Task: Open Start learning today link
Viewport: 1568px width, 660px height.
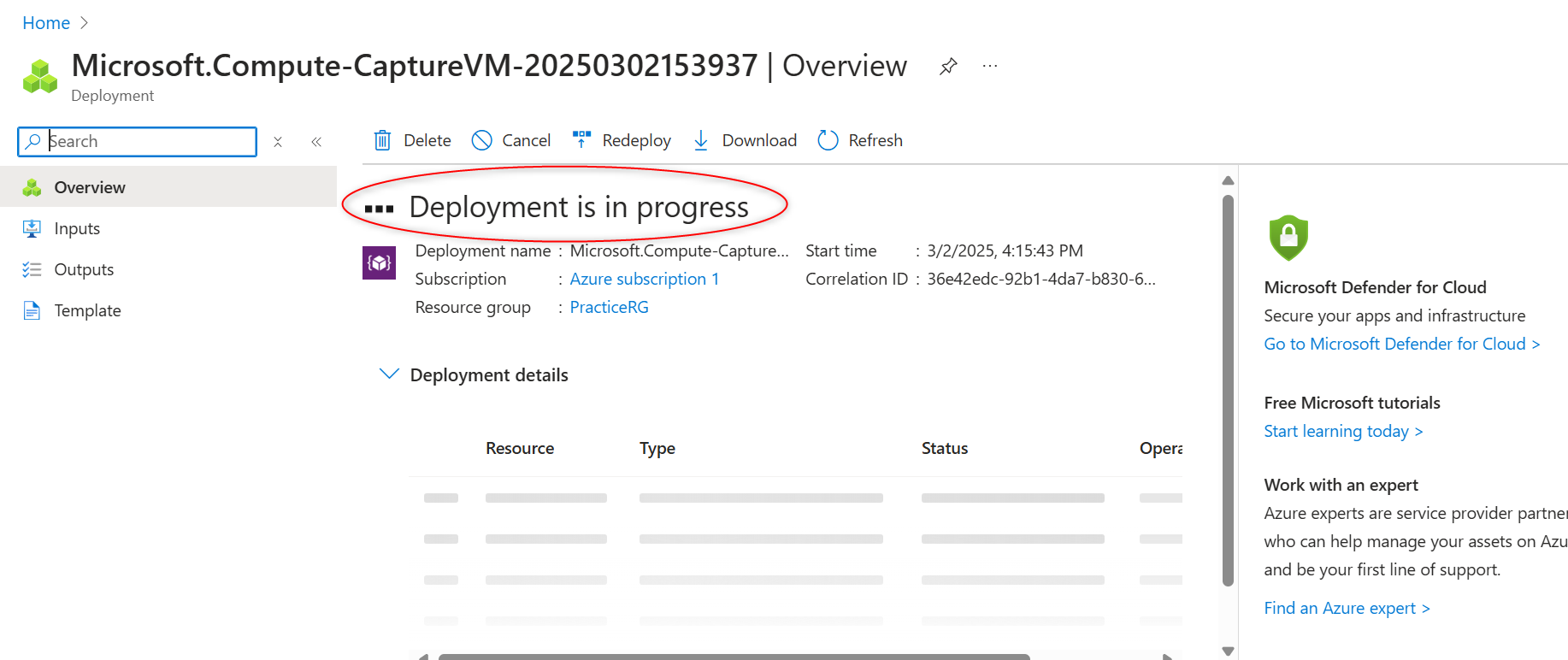Action: [x=1343, y=431]
